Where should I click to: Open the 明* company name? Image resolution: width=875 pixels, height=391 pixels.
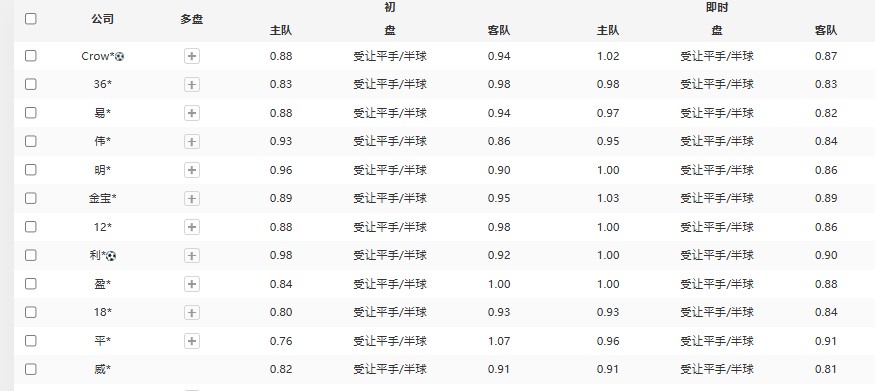[103, 170]
